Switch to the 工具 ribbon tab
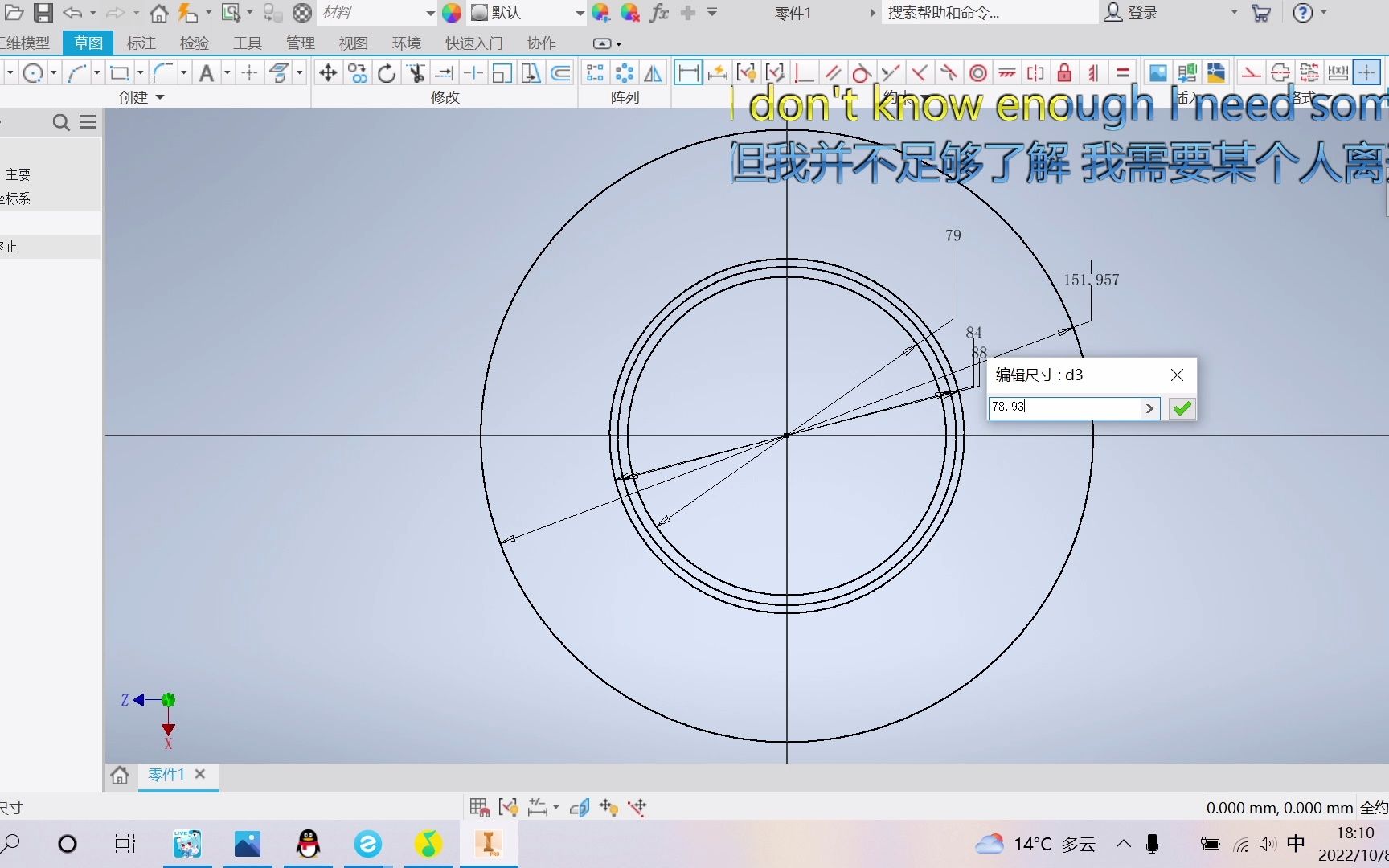The image size is (1389, 868). (248, 43)
